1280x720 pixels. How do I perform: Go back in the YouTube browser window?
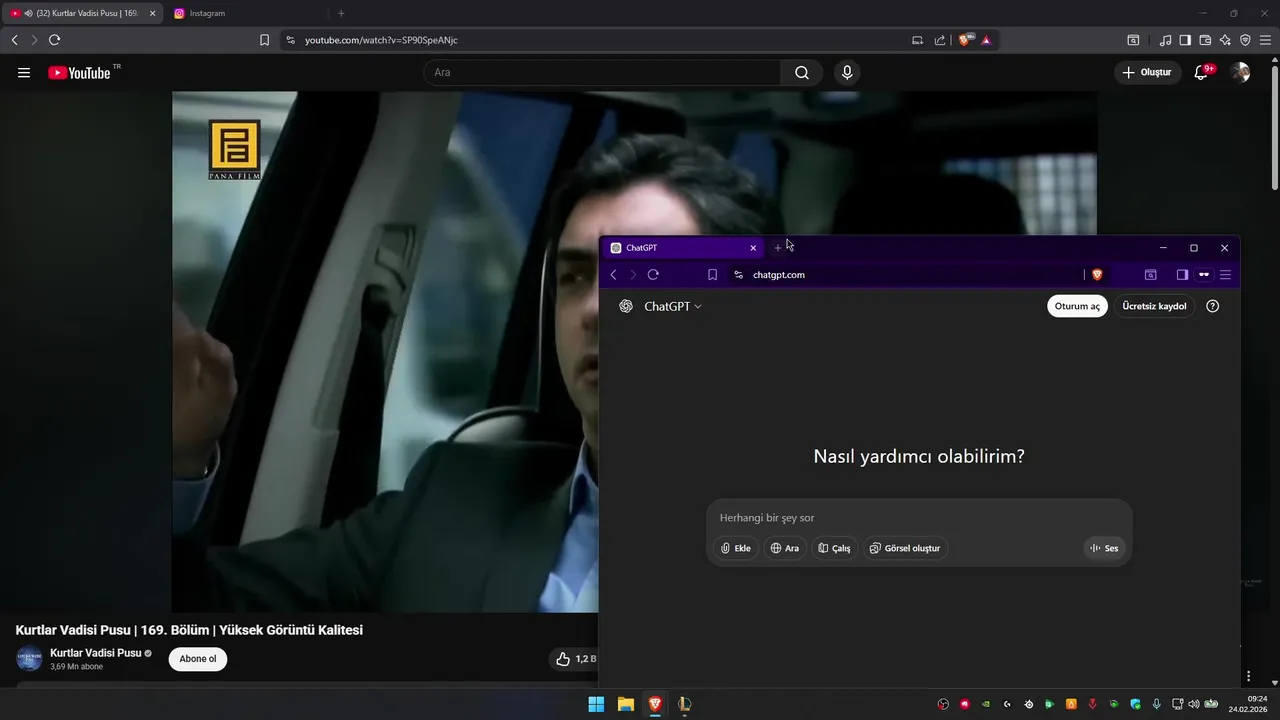[14, 40]
